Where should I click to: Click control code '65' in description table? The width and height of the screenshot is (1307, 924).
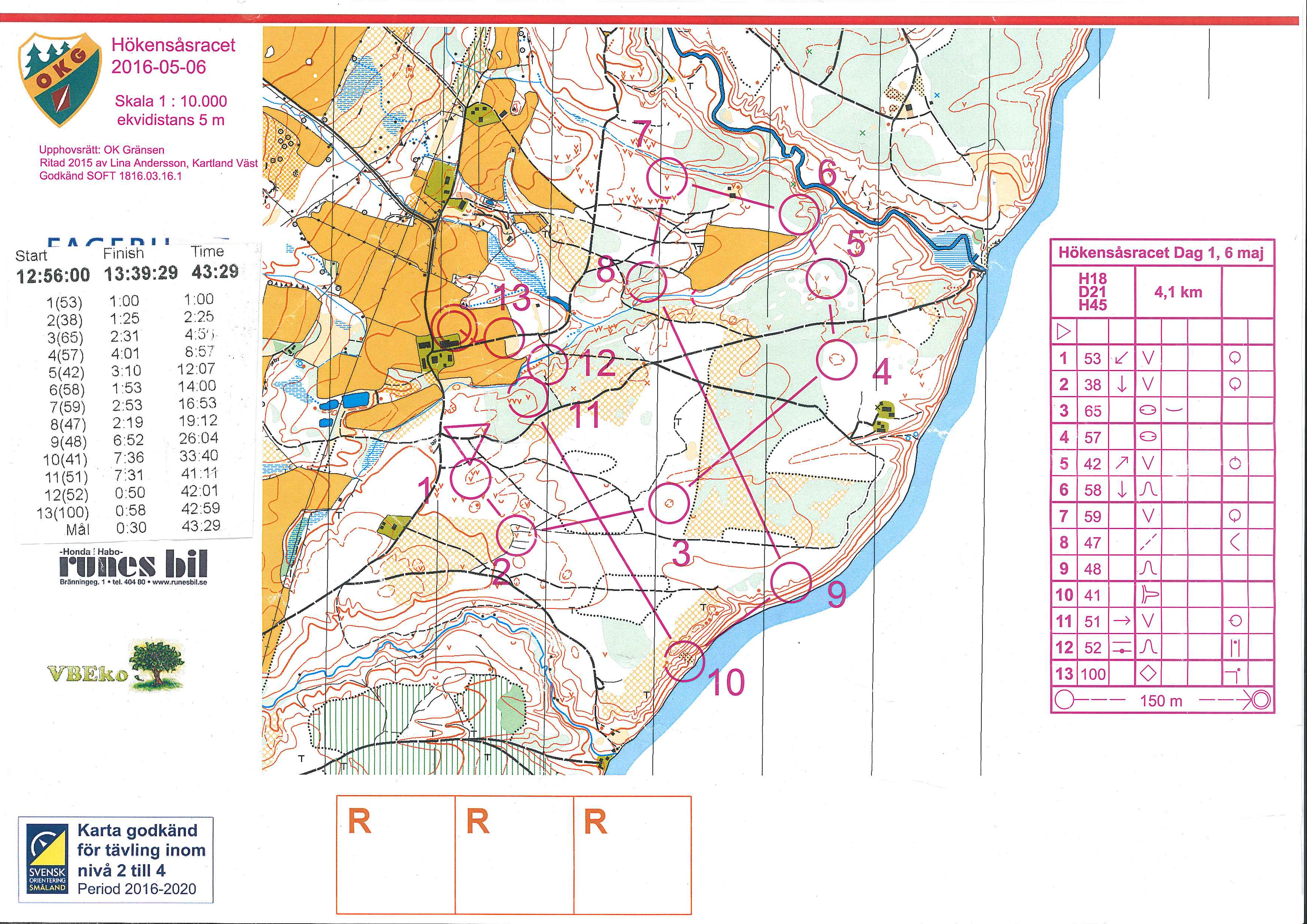1092,411
